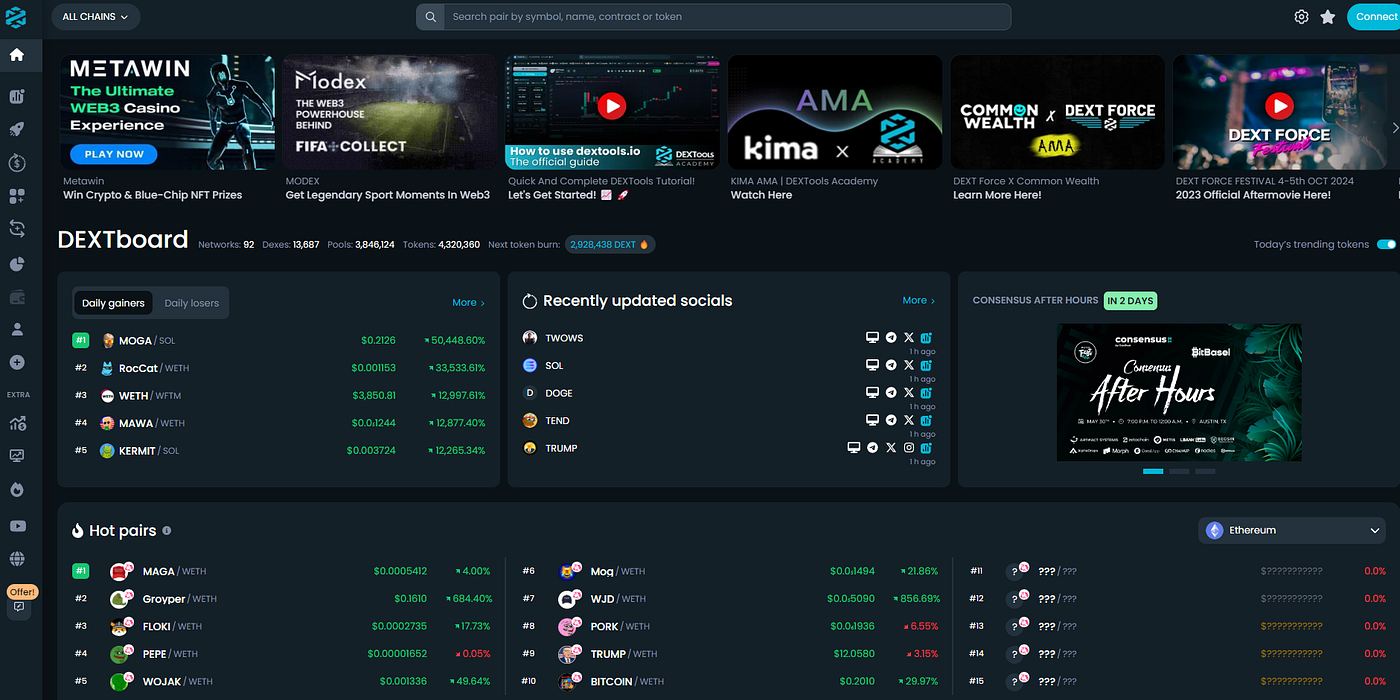Viewport: 1400px width, 700px height.
Task: Select the first carousel dot under Consensus ad
Action: [x=1153, y=471]
